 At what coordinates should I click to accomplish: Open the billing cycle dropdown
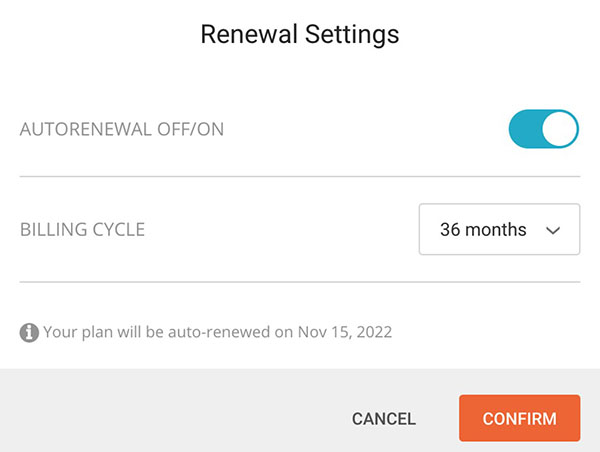pos(498,230)
